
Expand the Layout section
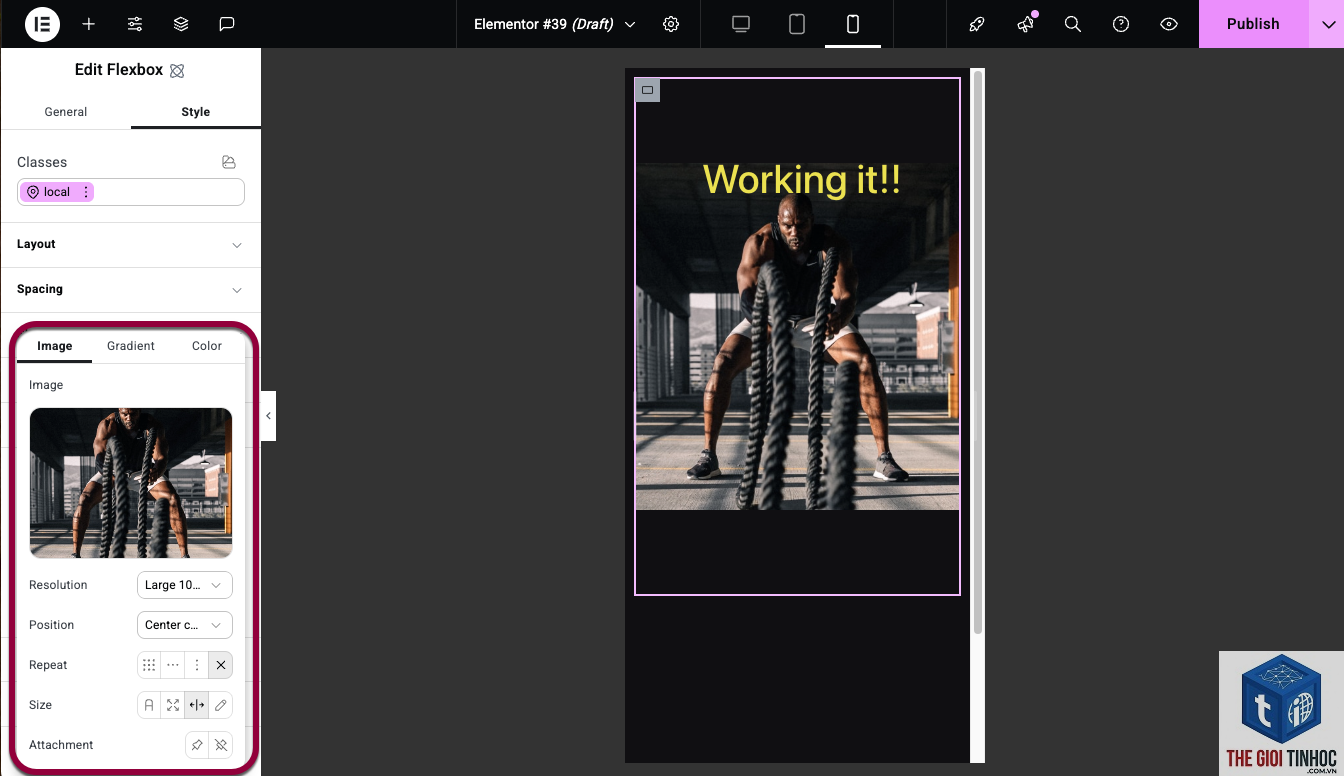(x=131, y=244)
